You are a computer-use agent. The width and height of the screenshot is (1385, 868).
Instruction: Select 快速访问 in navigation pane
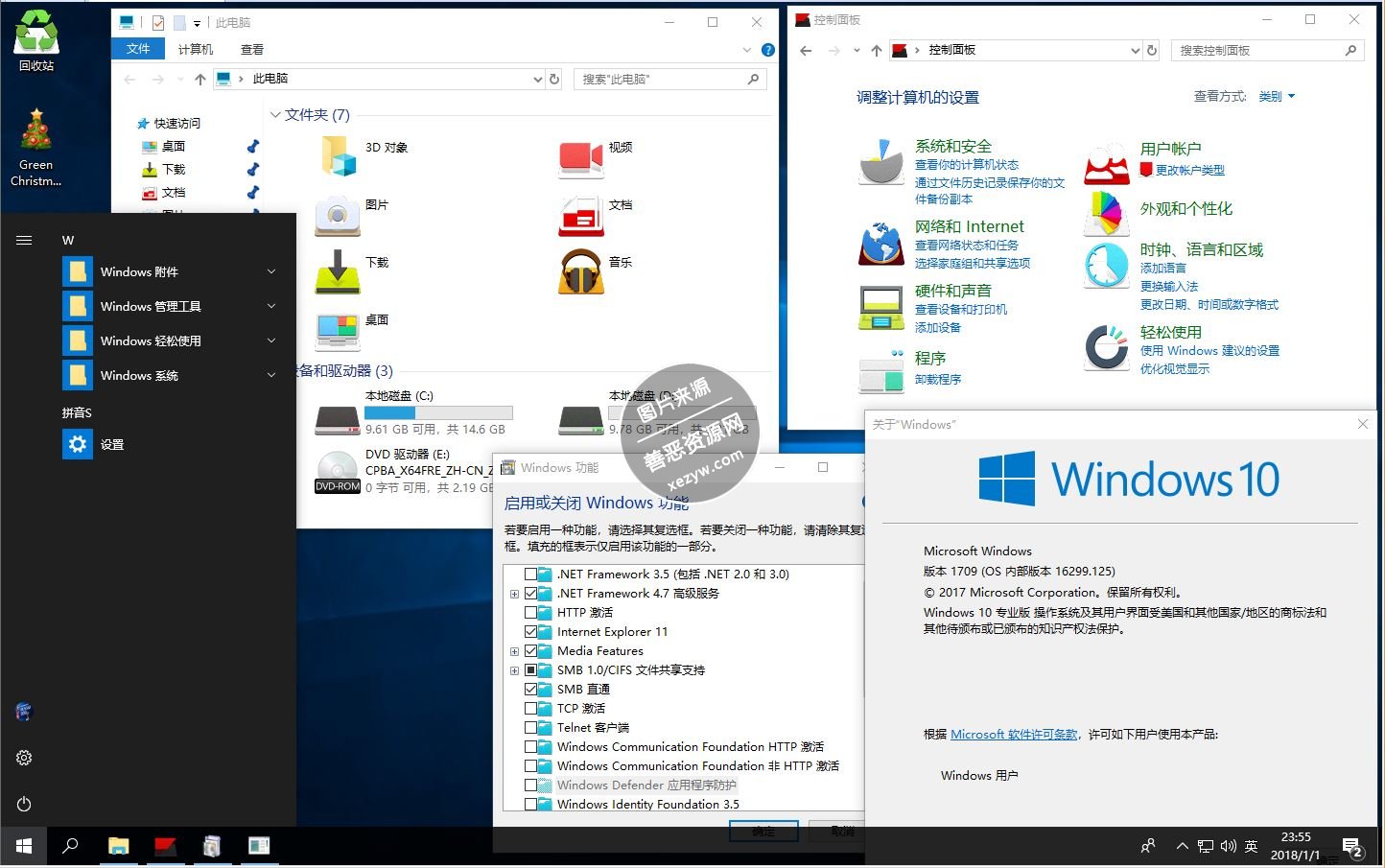click(x=177, y=123)
